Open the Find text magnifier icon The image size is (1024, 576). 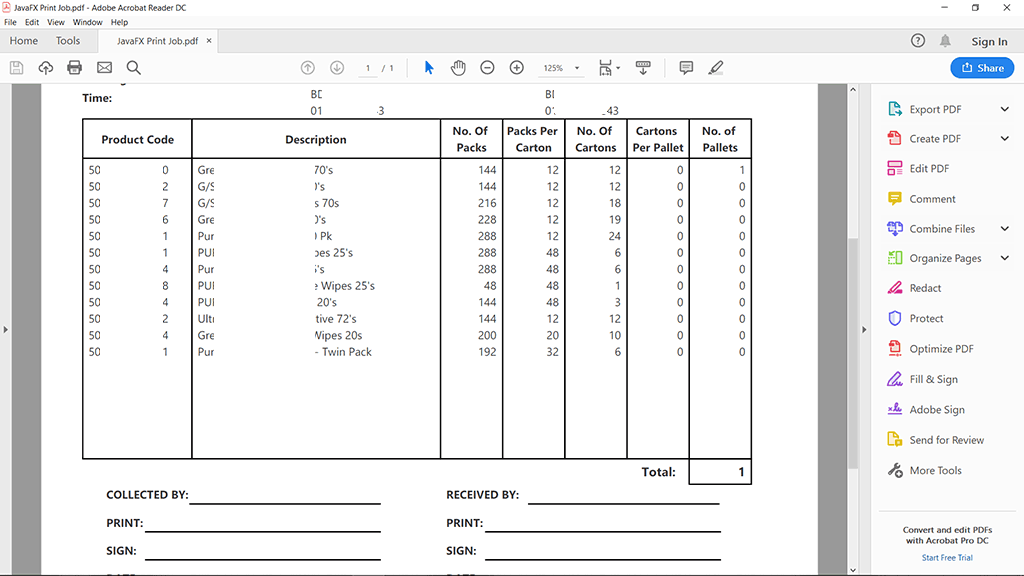click(133, 67)
